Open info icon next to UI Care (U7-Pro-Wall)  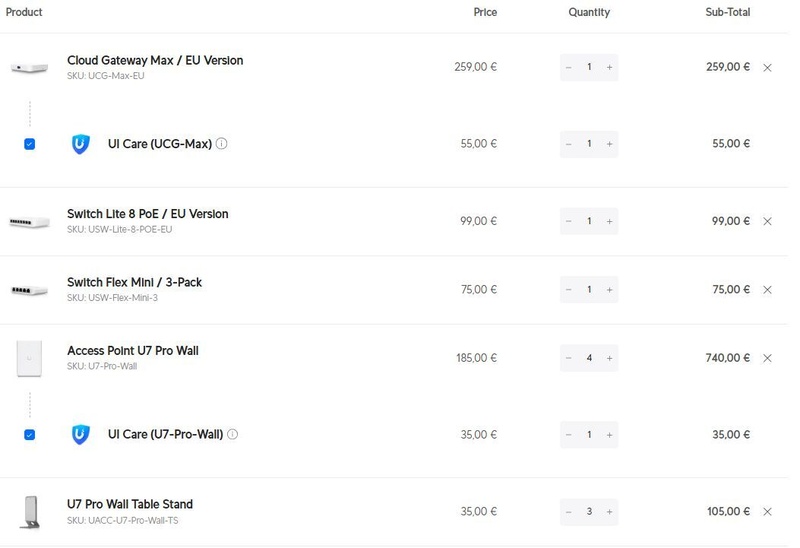click(232, 434)
